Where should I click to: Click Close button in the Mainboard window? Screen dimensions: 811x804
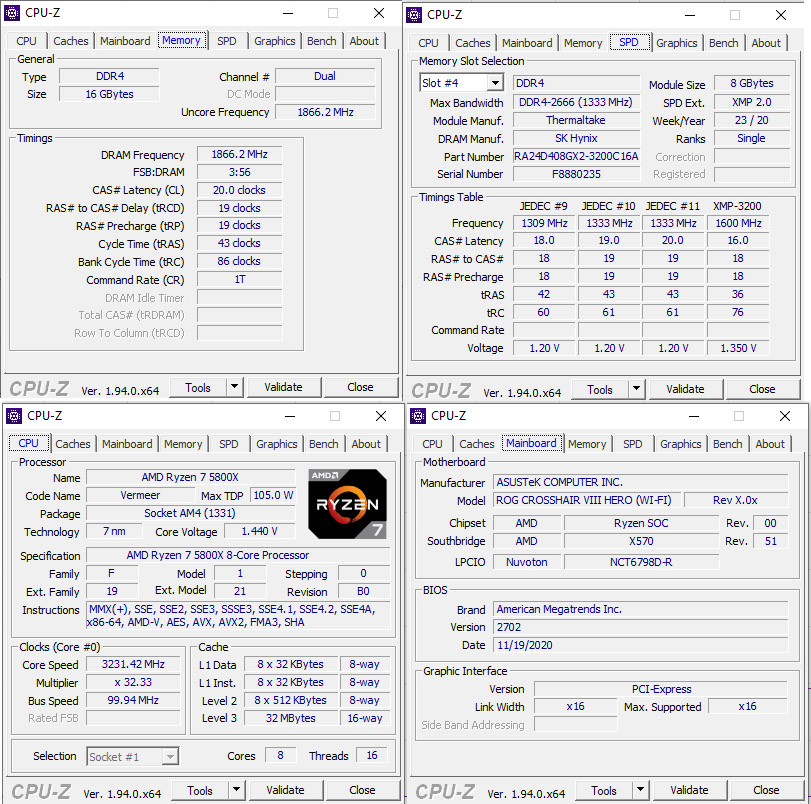[x=767, y=790]
